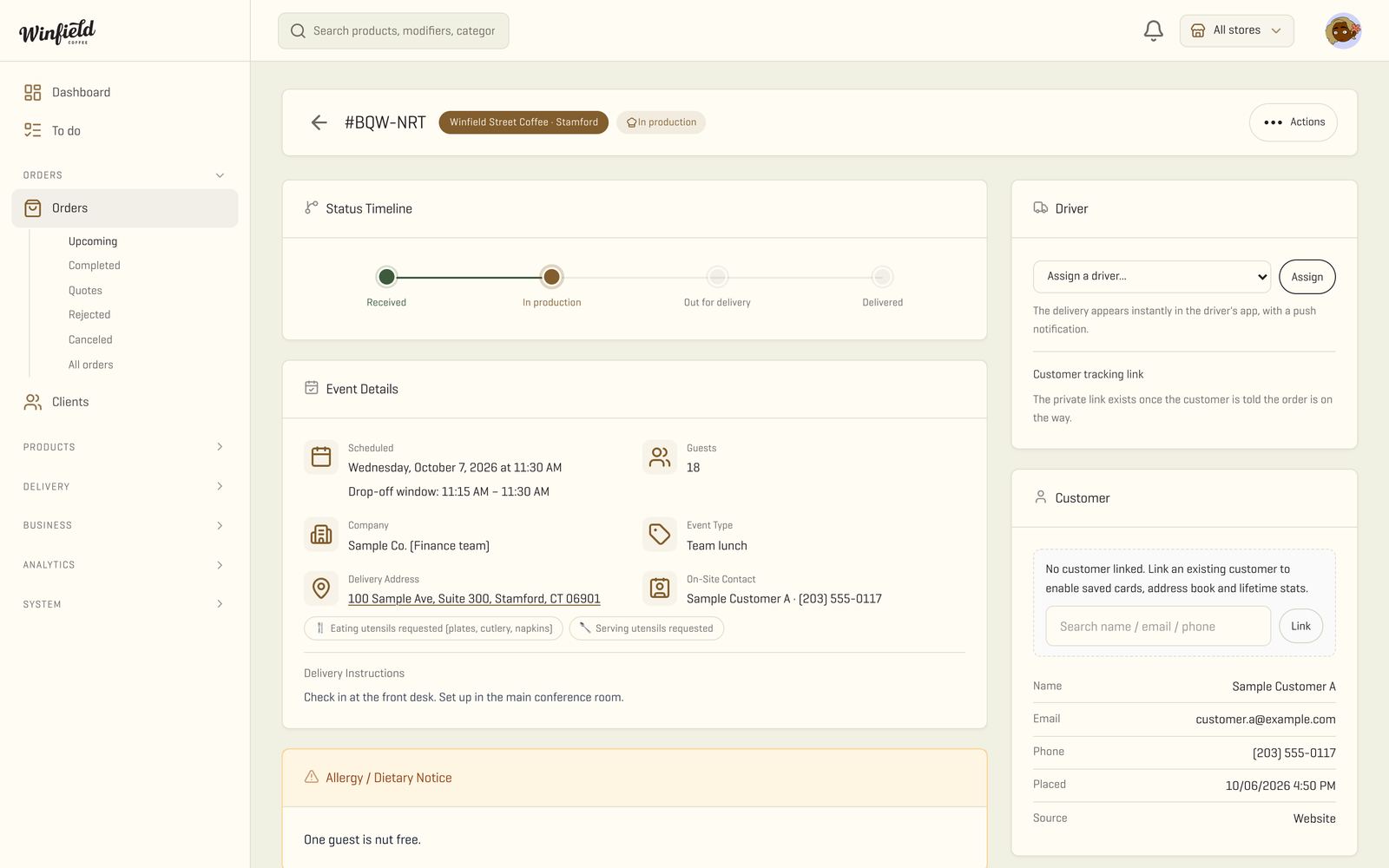Click the Received timeline step

point(386,277)
